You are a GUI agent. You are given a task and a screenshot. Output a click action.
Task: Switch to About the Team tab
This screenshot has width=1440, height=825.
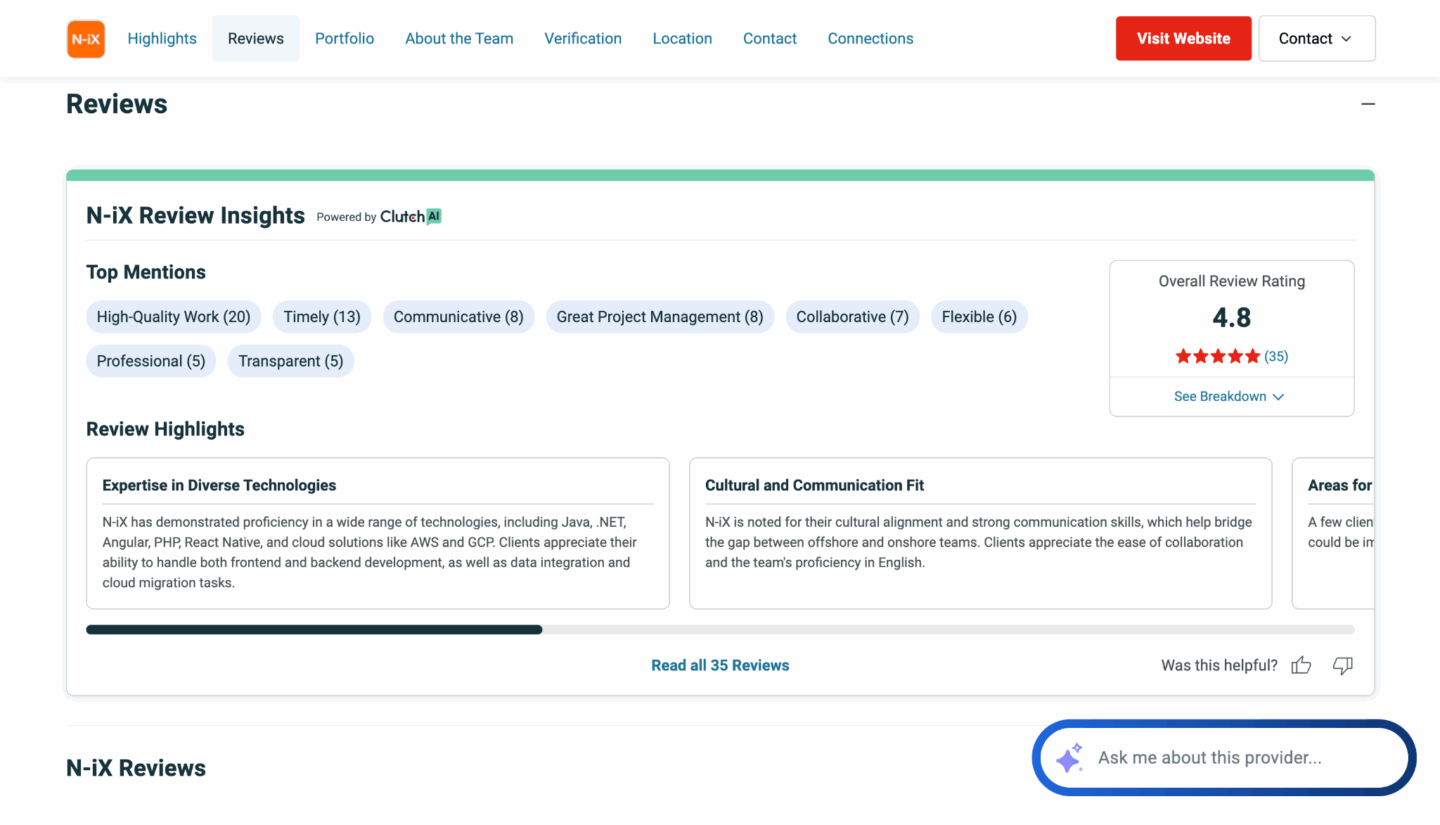[459, 38]
